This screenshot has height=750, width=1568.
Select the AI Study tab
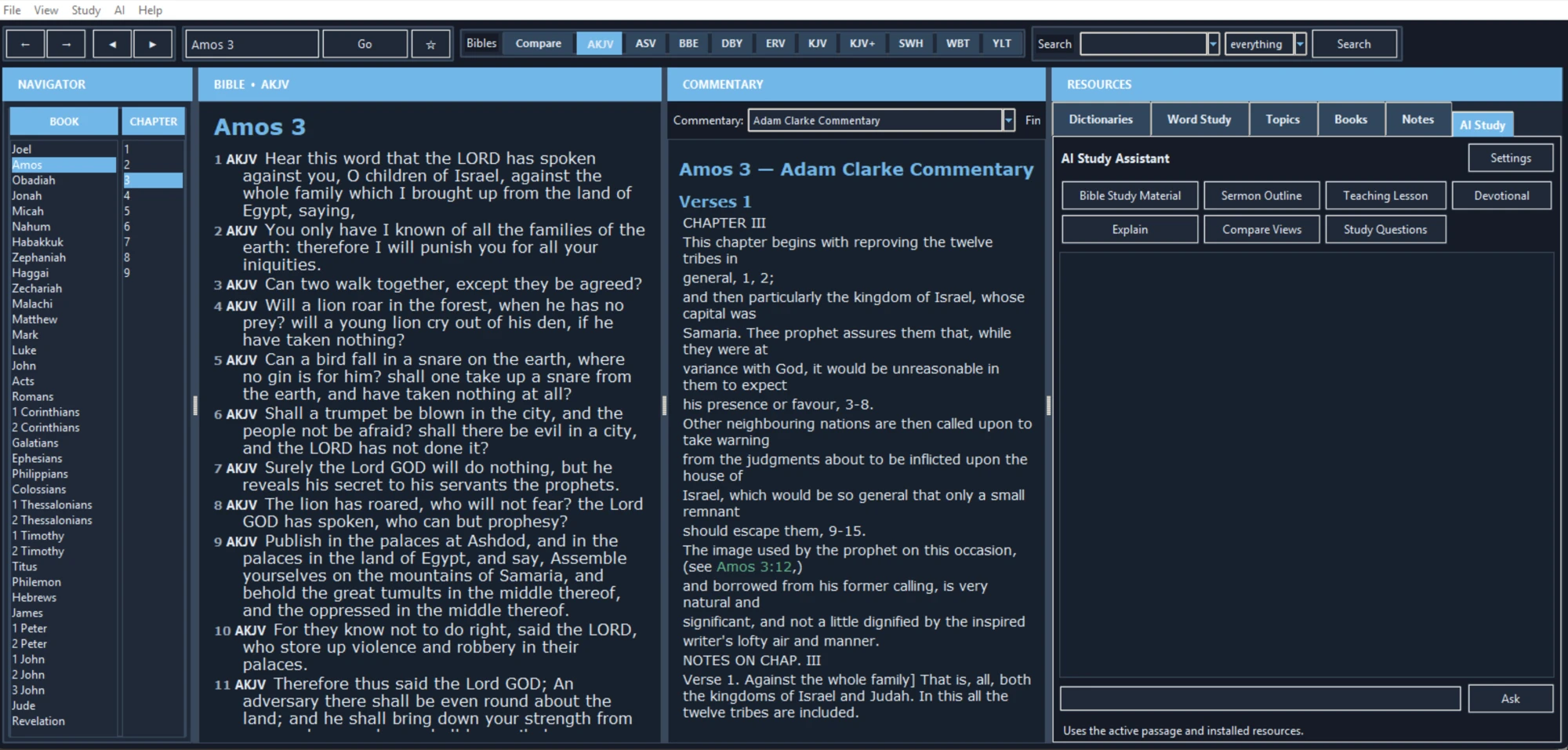point(1483,125)
